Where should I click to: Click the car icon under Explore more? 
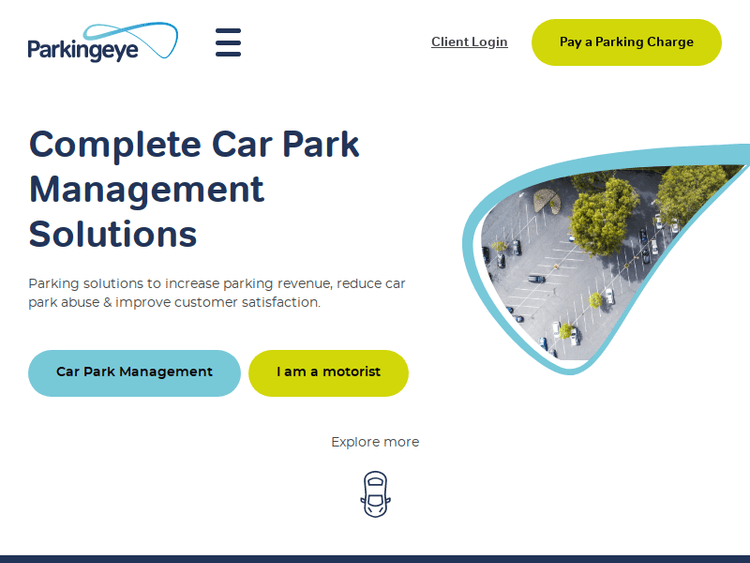pyautogui.click(x=375, y=494)
